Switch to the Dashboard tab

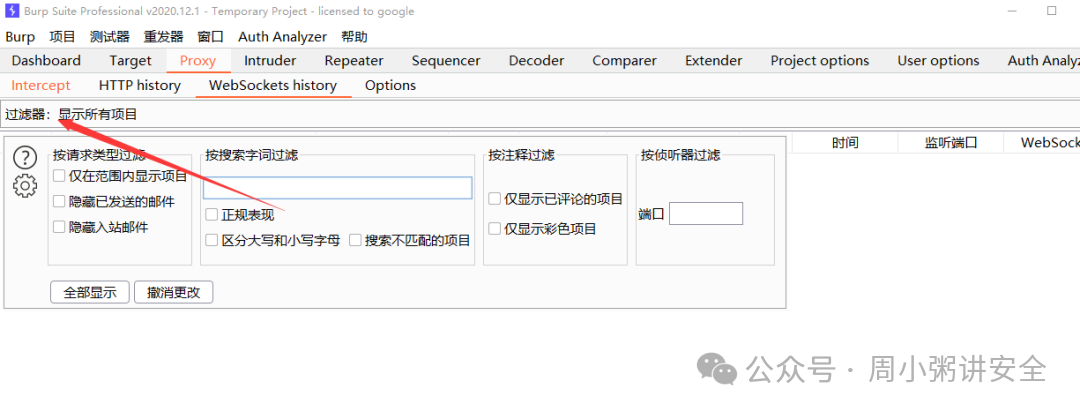pyautogui.click(x=46, y=61)
